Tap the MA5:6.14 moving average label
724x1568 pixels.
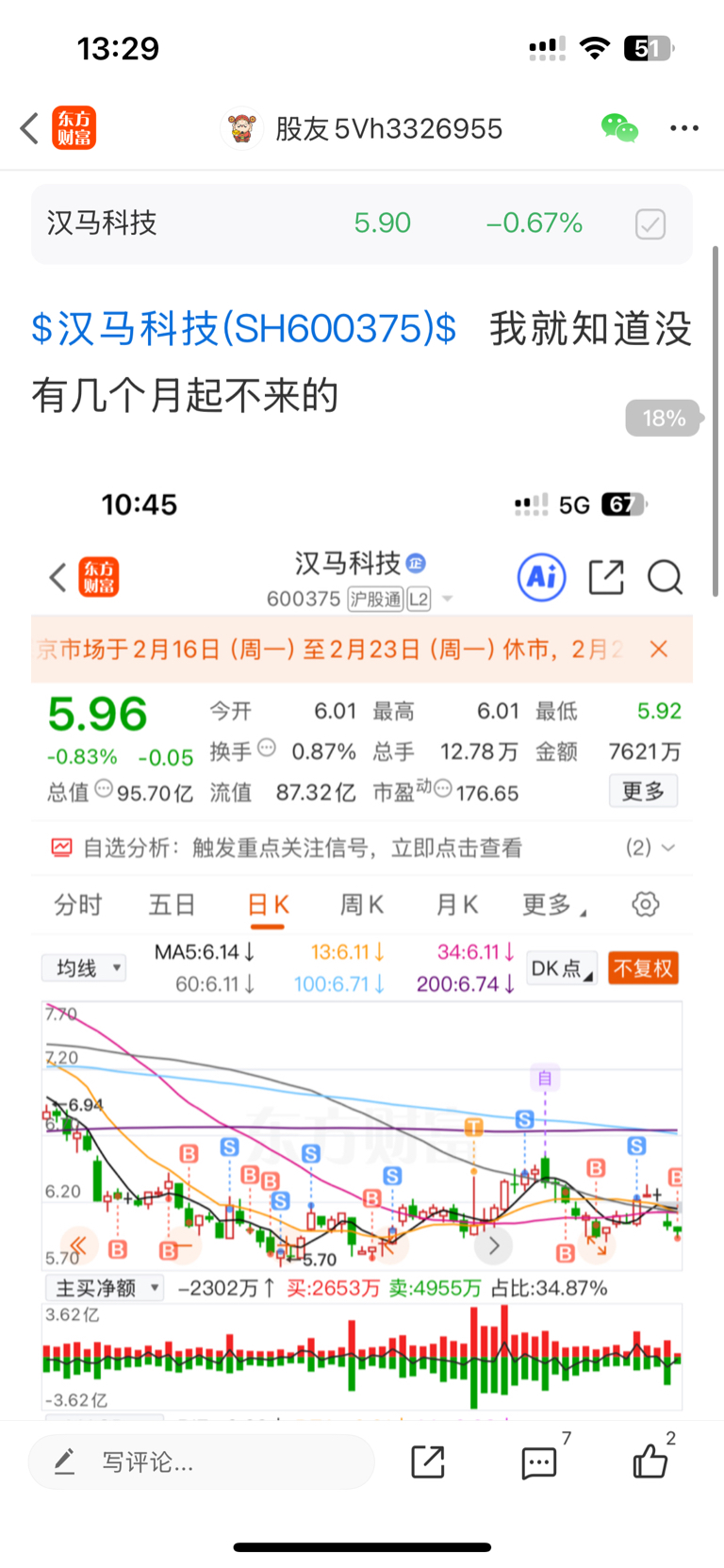(205, 952)
